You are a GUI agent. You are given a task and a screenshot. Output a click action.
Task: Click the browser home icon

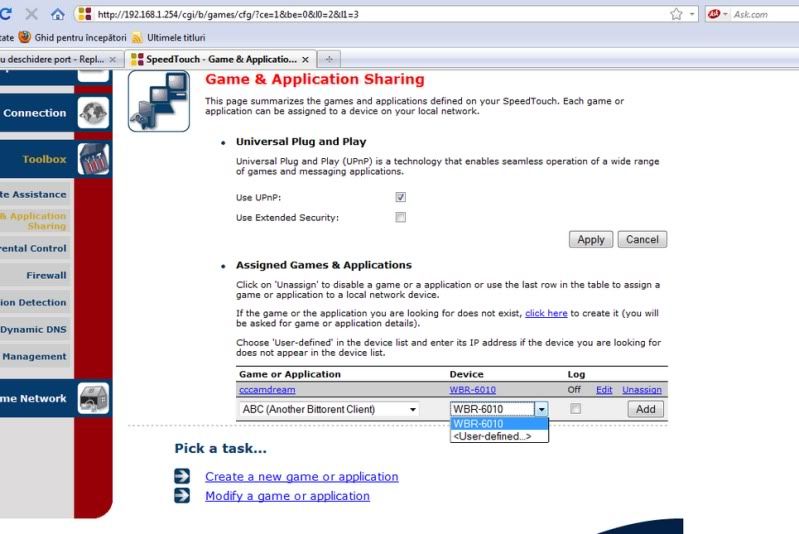pyautogui.click(x=57, y=15)
